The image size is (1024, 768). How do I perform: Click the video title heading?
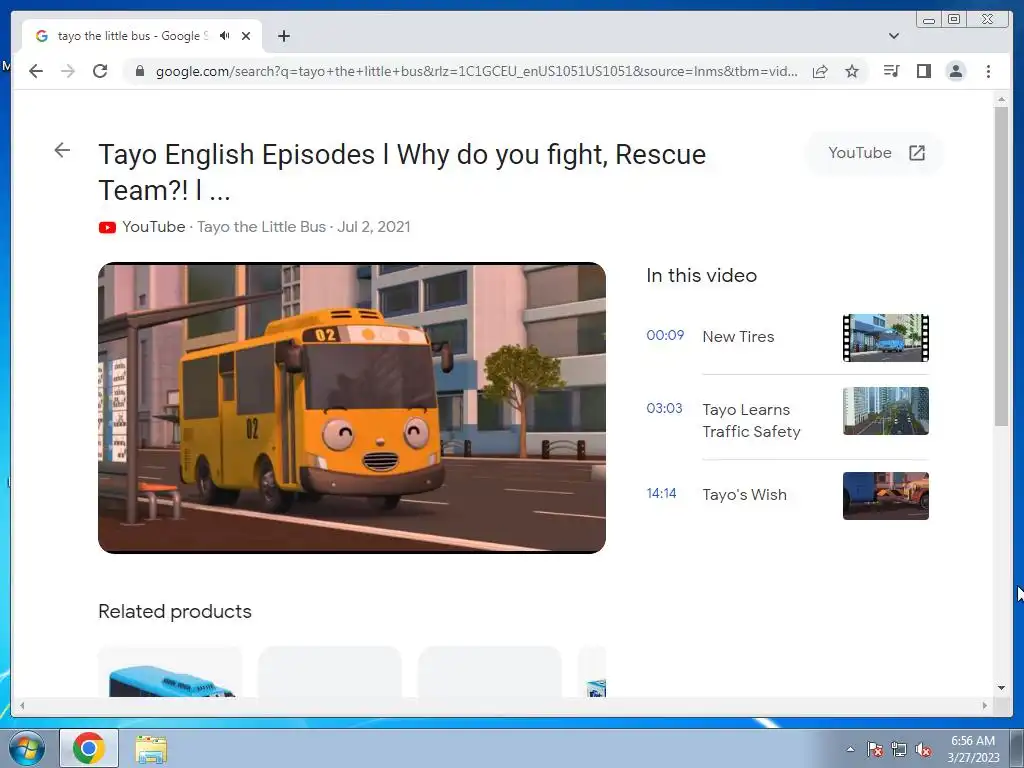point(402,172)
